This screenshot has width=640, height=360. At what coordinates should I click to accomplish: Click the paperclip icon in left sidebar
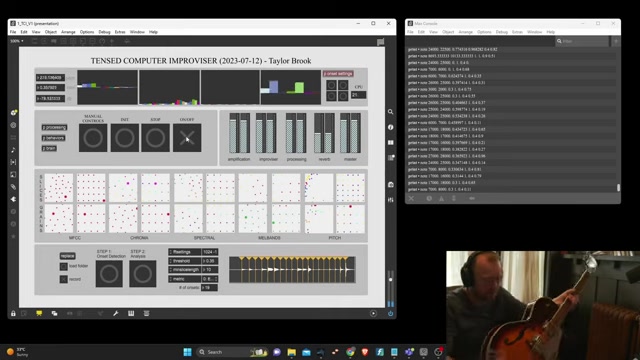[13, 187]
